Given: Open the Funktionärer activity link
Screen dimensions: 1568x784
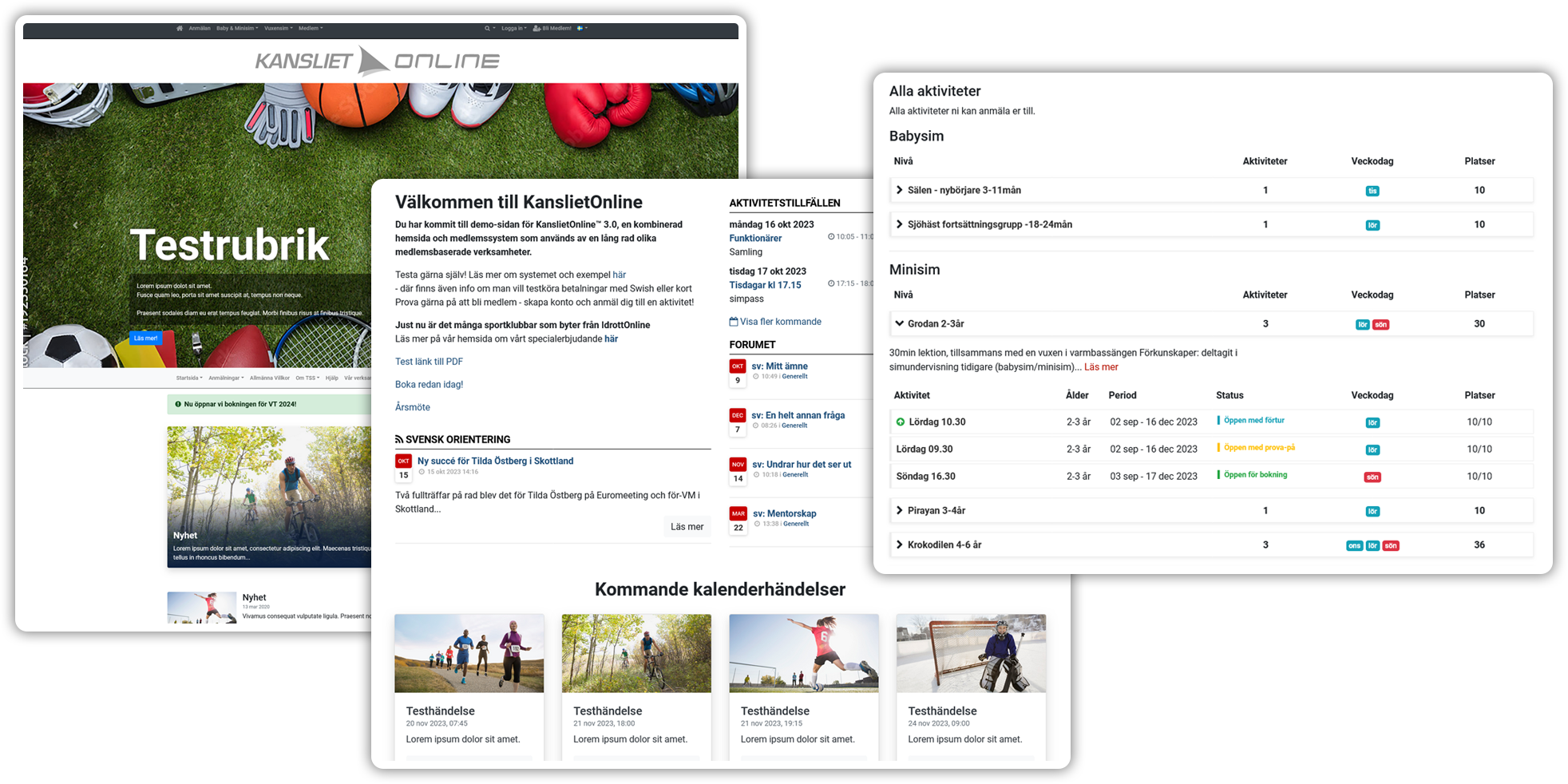Looking at the screenshot, I should pyautogui.click(x=755, y=238).
